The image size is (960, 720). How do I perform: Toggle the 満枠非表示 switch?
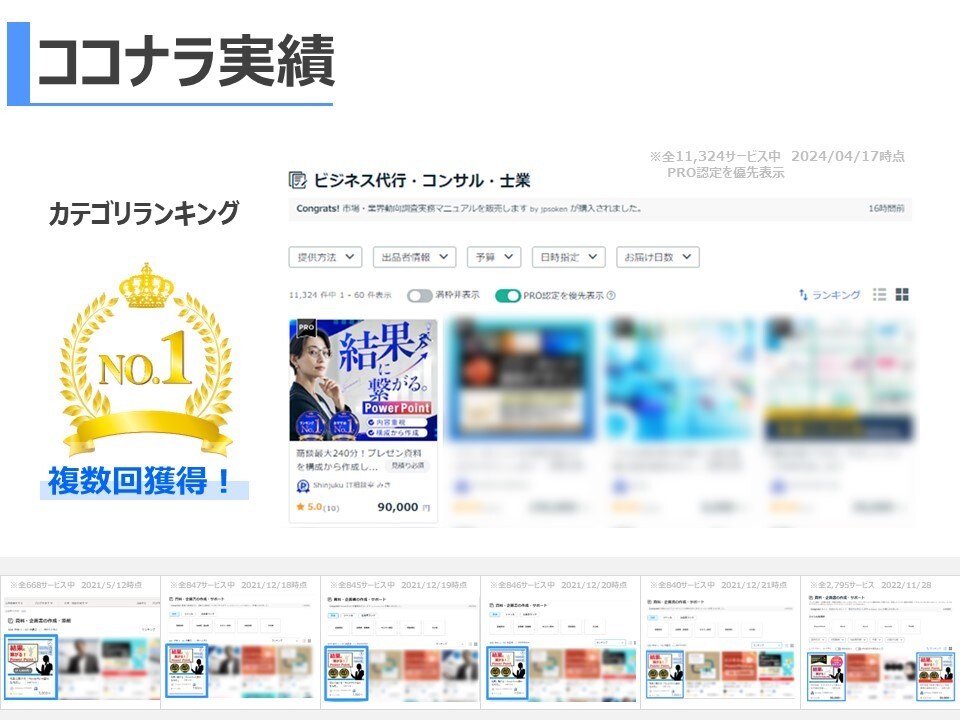419,296
